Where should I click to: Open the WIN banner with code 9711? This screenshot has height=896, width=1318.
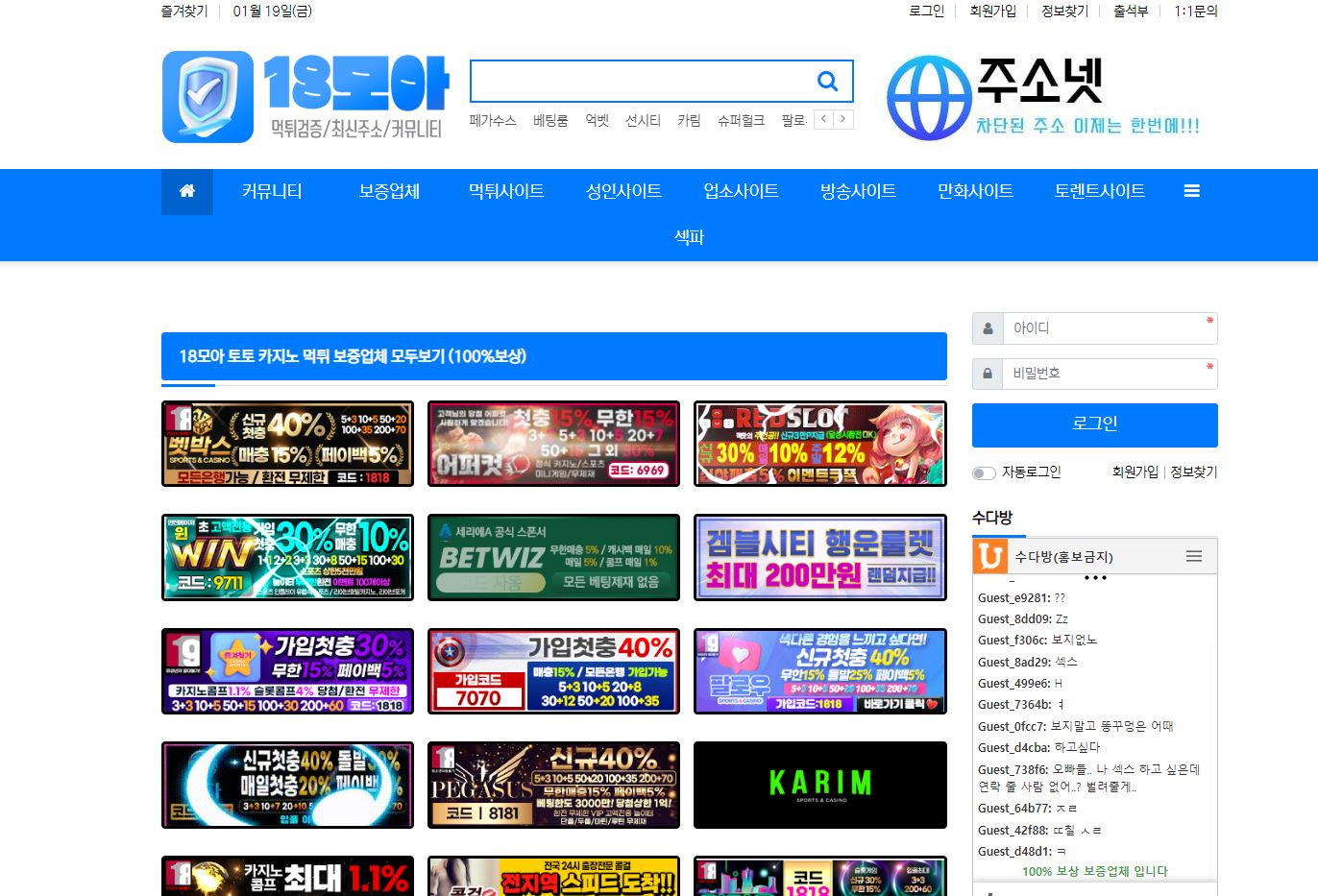point(287,557)
